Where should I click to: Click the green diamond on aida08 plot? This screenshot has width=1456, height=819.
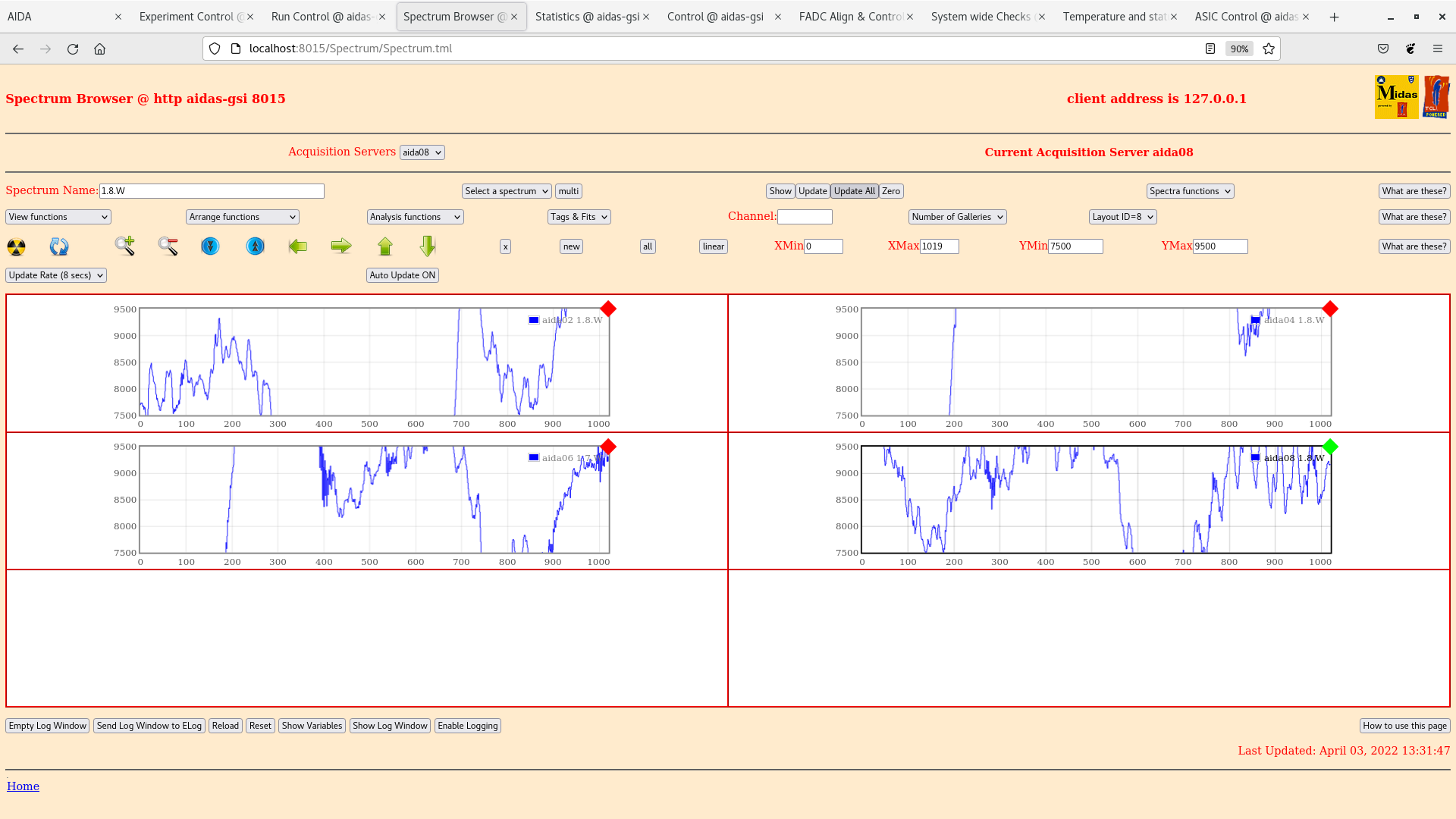1330,447
